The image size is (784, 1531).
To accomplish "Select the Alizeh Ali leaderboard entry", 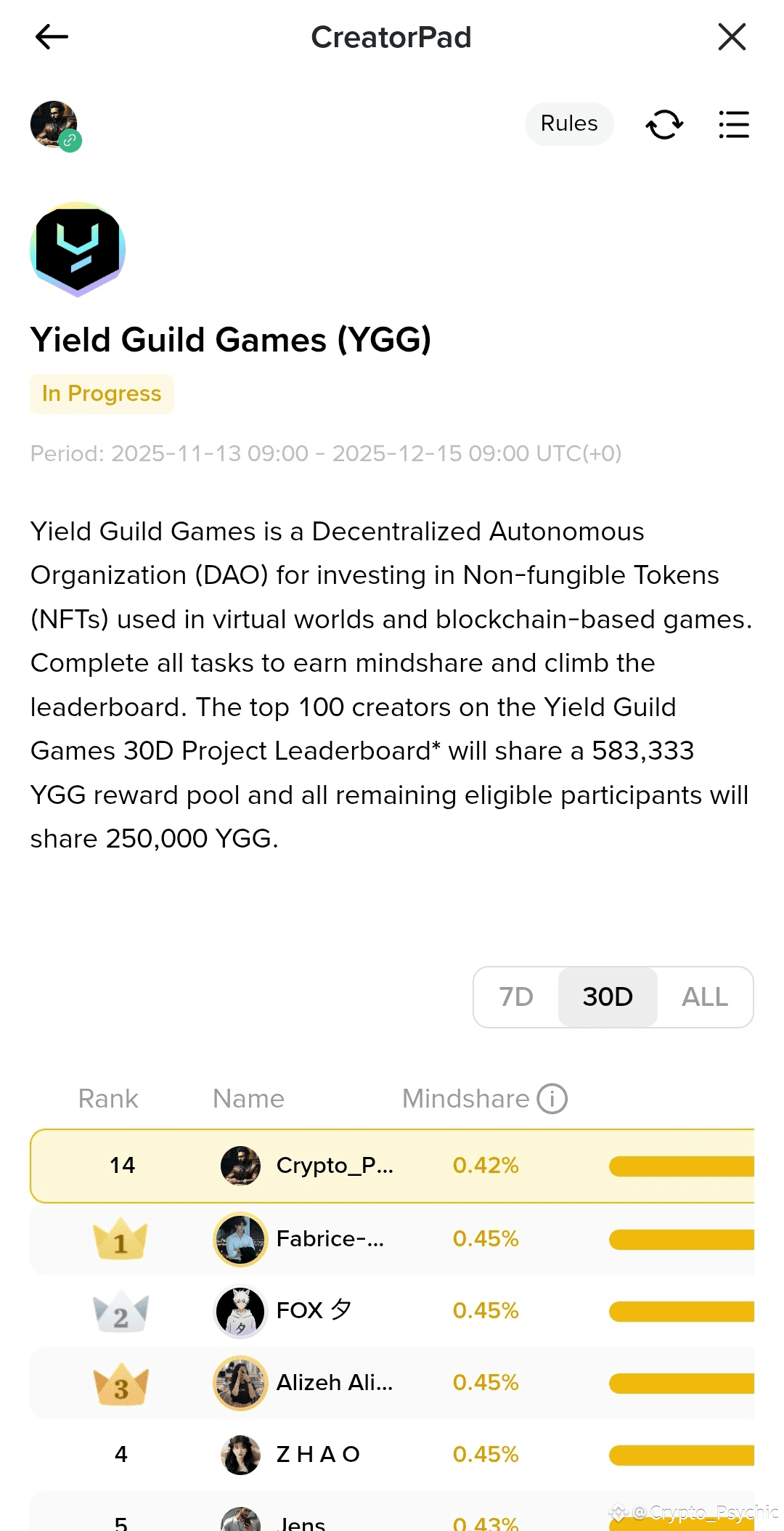I will [x=334, y=1383].
